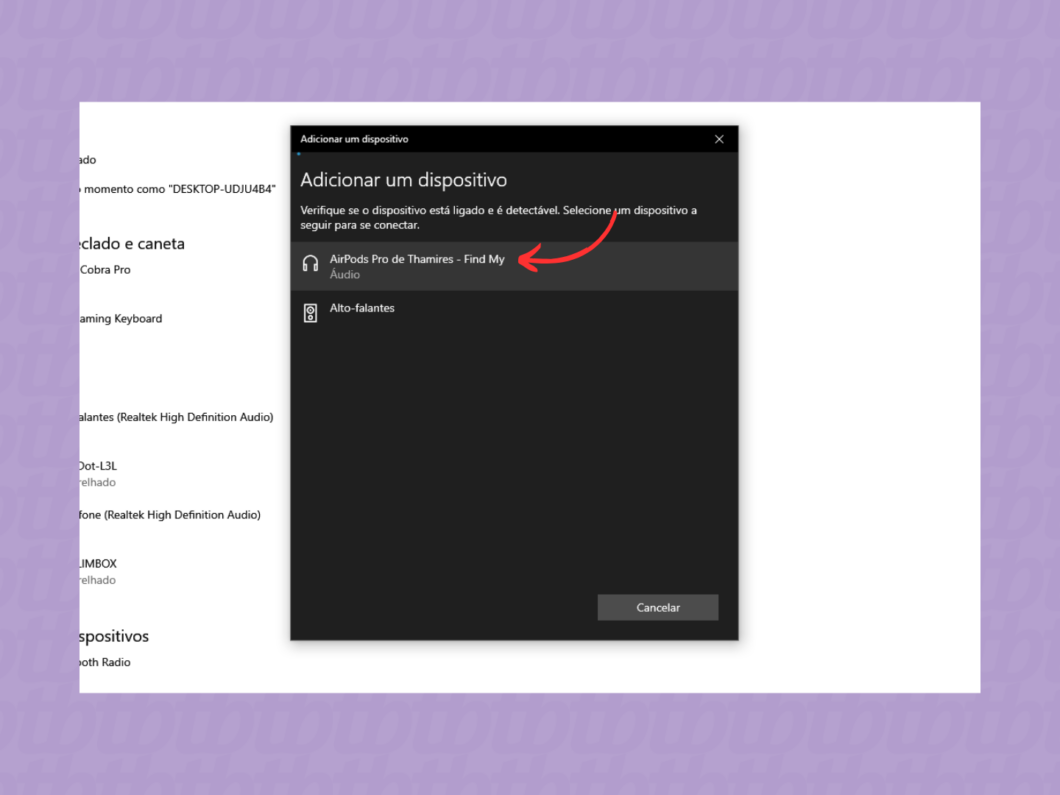Select the Cobra Pro device entry
The height and width of the screenshot is (795, 1060).
tap(105, 270)
